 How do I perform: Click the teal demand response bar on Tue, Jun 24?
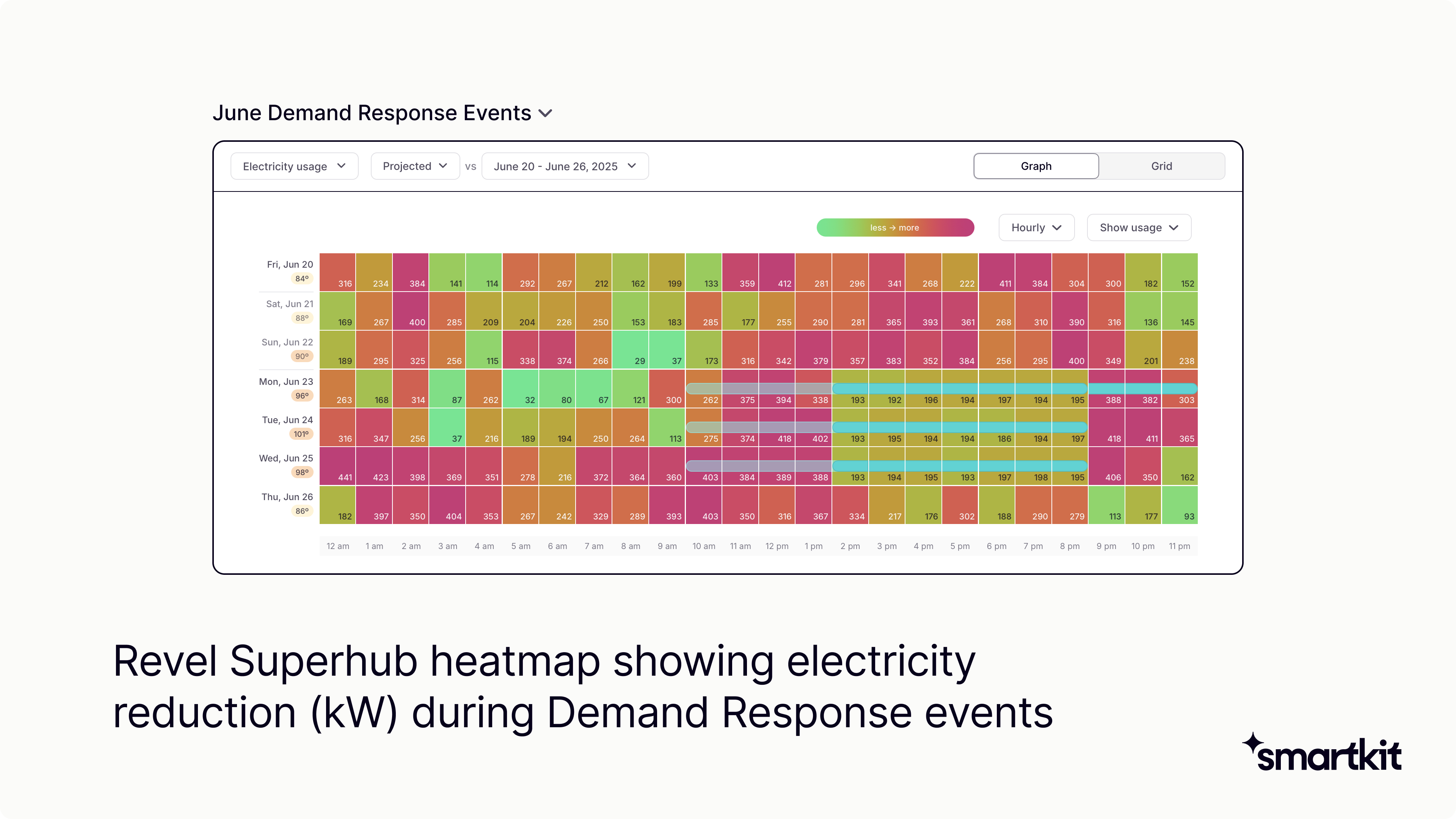tap(959, 427)
